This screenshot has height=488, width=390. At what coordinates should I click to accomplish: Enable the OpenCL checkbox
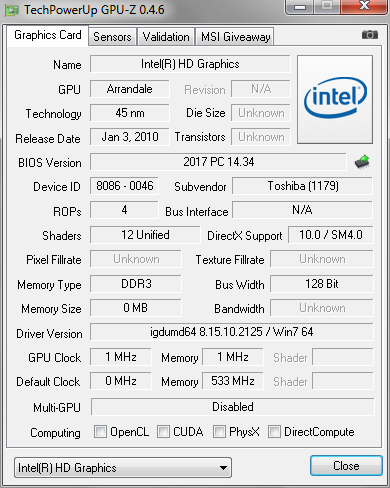pyautogui.click(x=100, y=431)
